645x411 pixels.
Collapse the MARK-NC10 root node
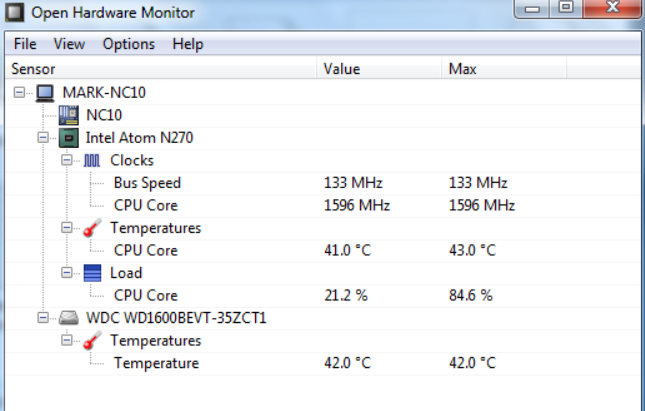pos(19,92)
